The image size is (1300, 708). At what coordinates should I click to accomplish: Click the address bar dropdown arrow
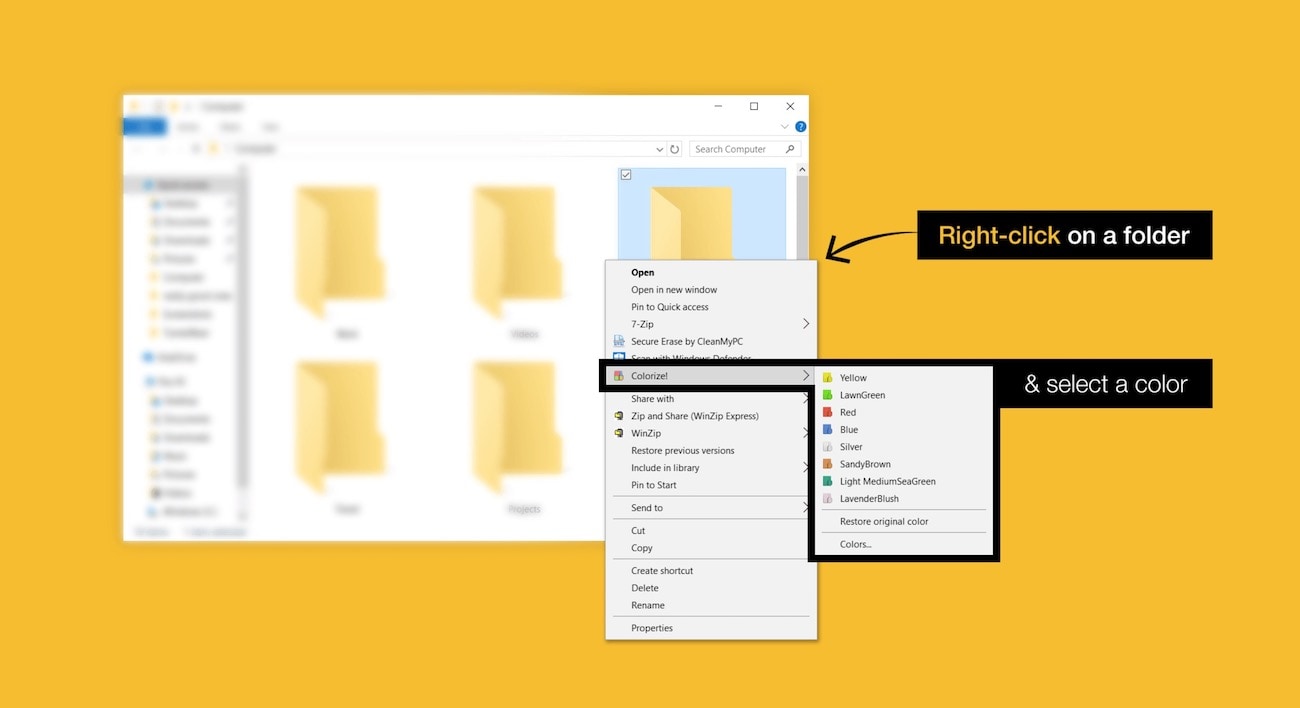click(x=658, y=148)
